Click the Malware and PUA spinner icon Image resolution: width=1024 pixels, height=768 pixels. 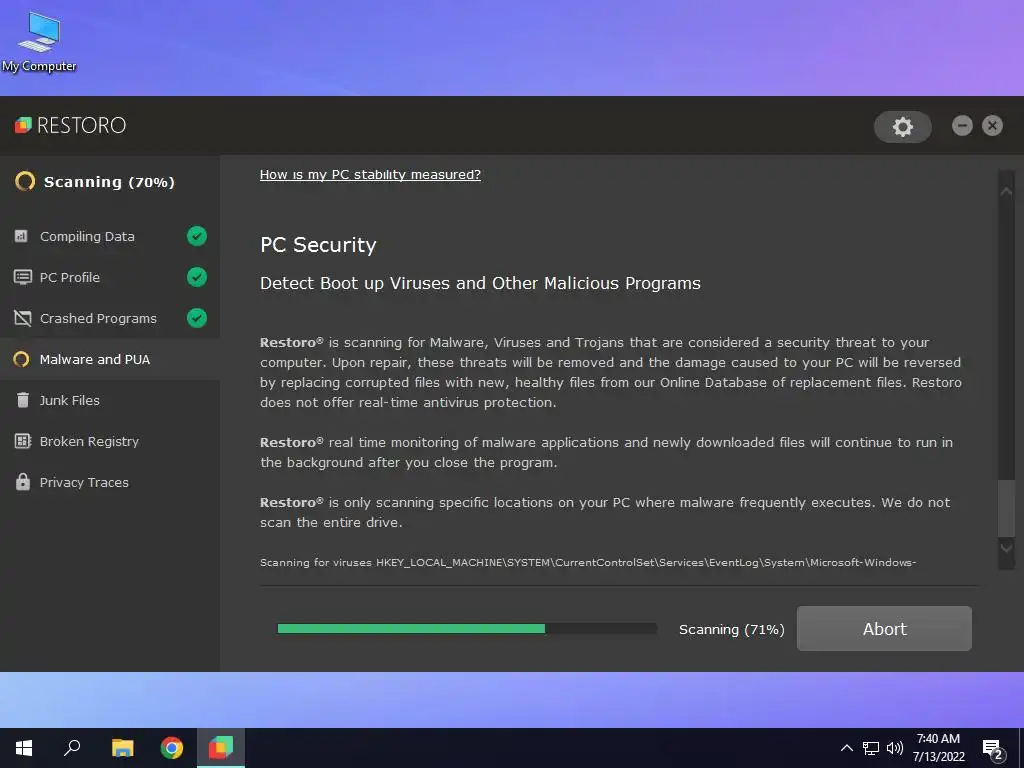22,359
